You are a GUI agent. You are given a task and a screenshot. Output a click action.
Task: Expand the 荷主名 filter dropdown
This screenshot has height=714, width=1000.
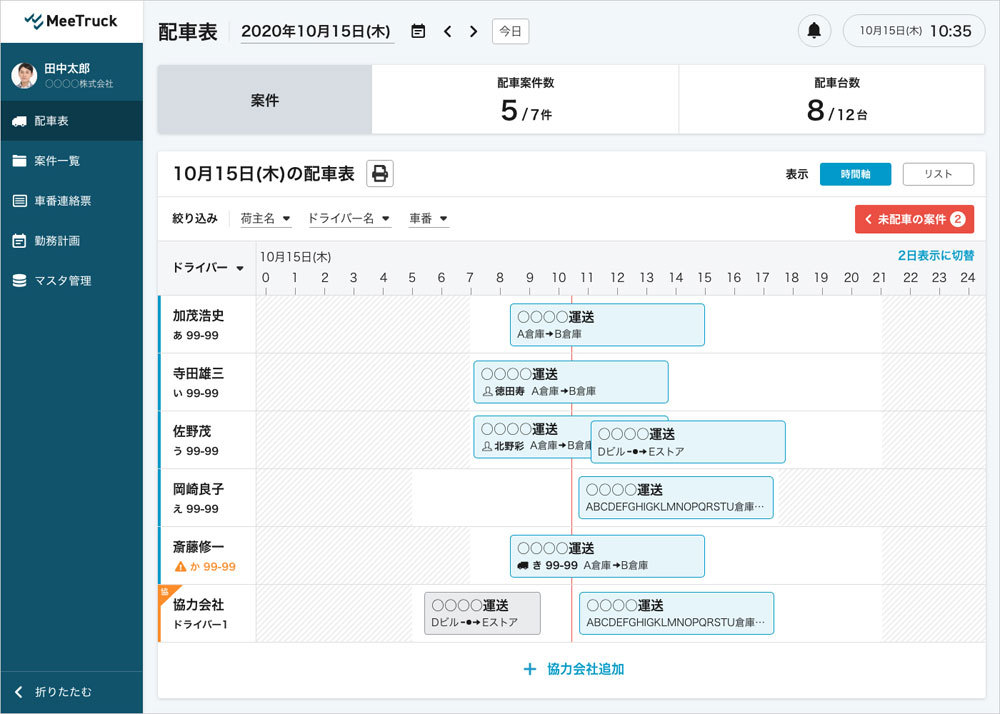(x=266, y=218)
